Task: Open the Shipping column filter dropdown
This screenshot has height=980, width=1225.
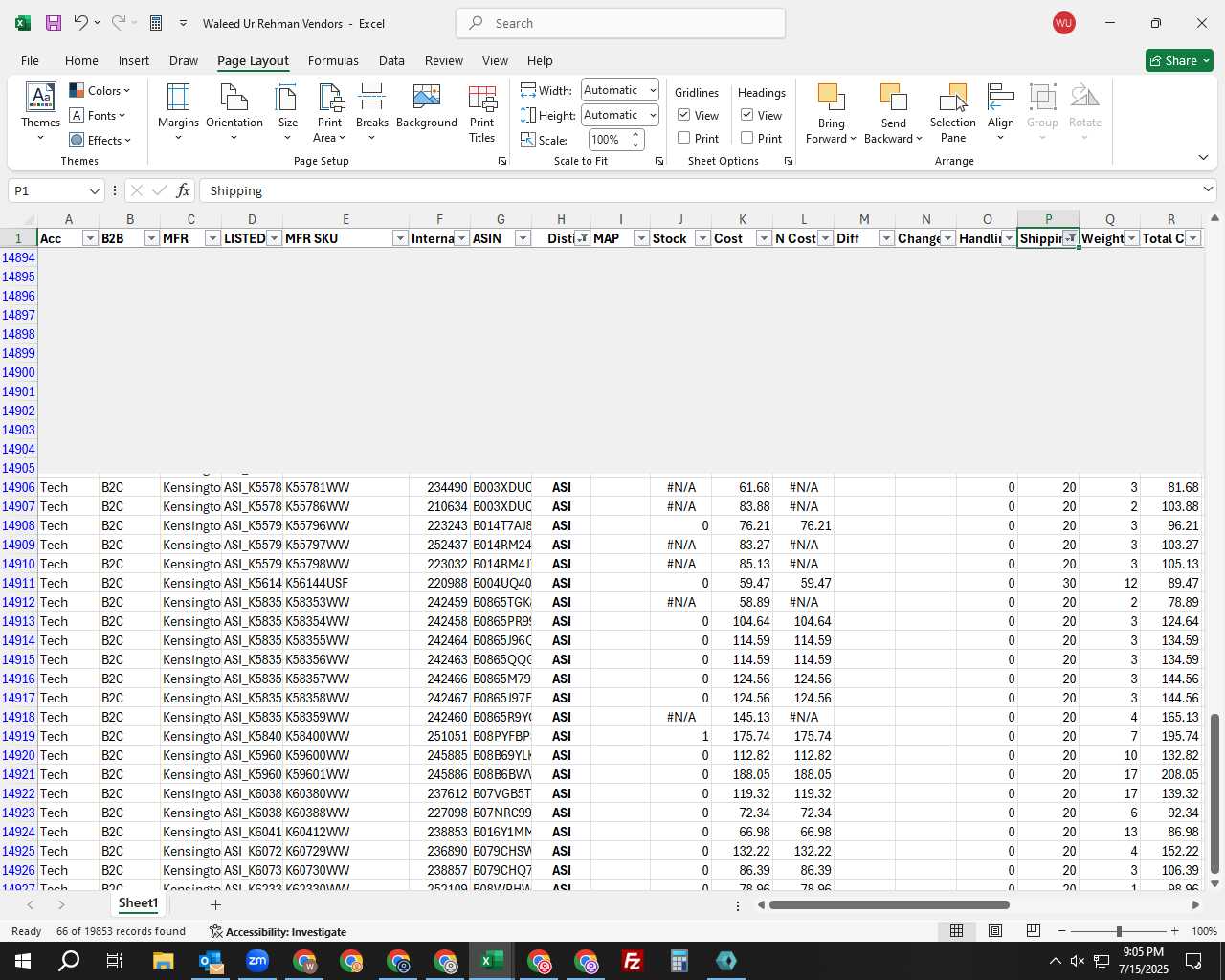Action: (1070, 238)
